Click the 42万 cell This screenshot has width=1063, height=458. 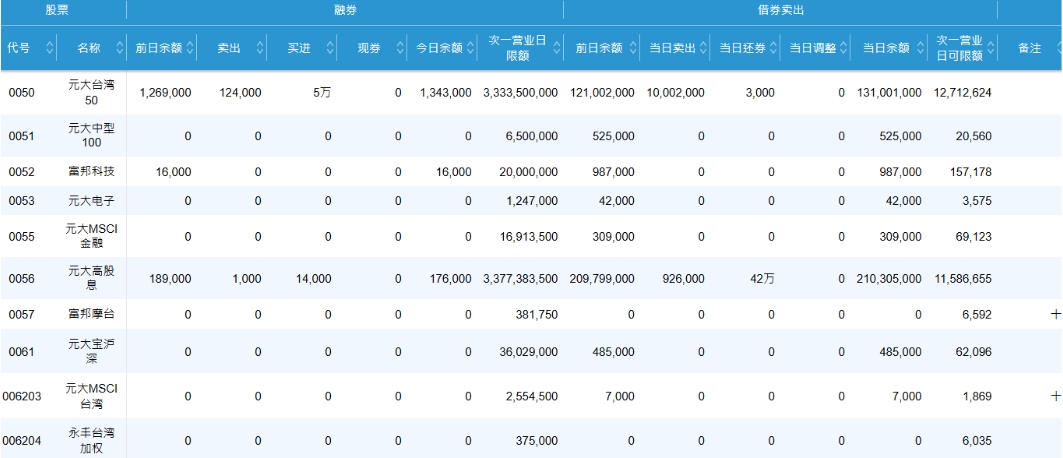762,278
